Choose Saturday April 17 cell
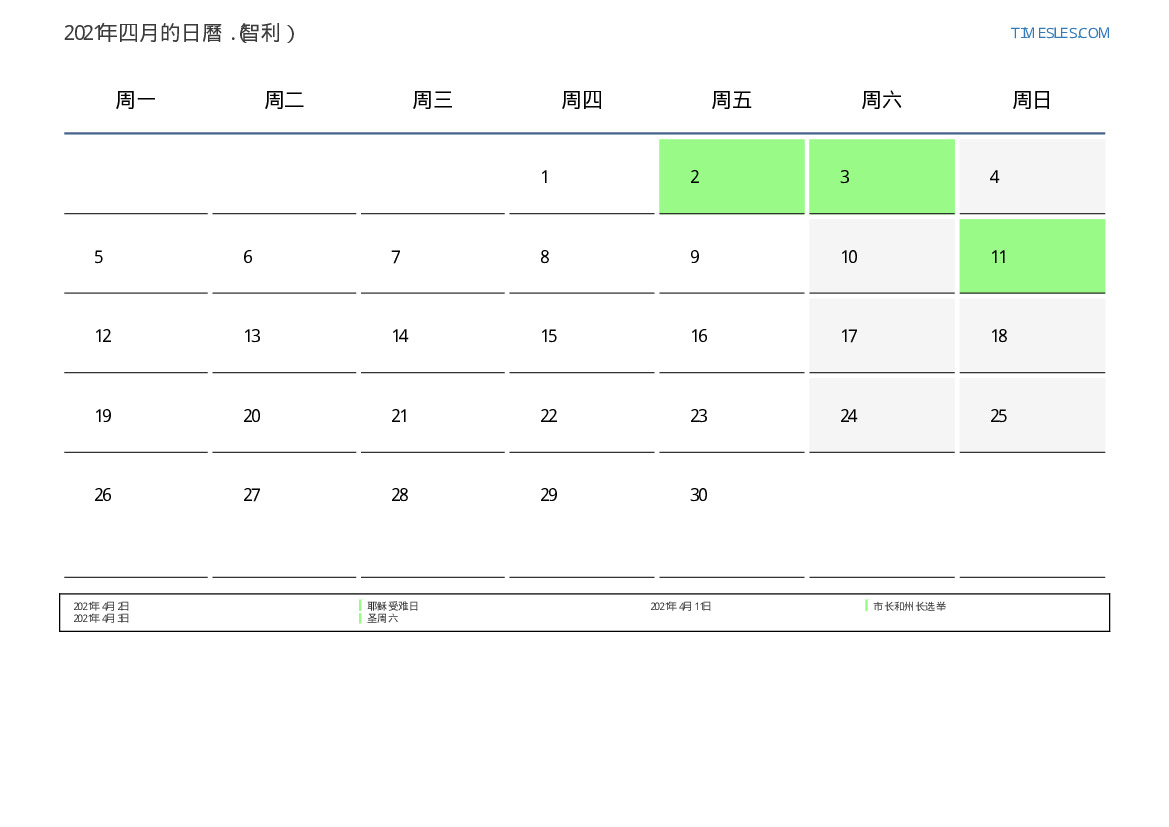 881,336
